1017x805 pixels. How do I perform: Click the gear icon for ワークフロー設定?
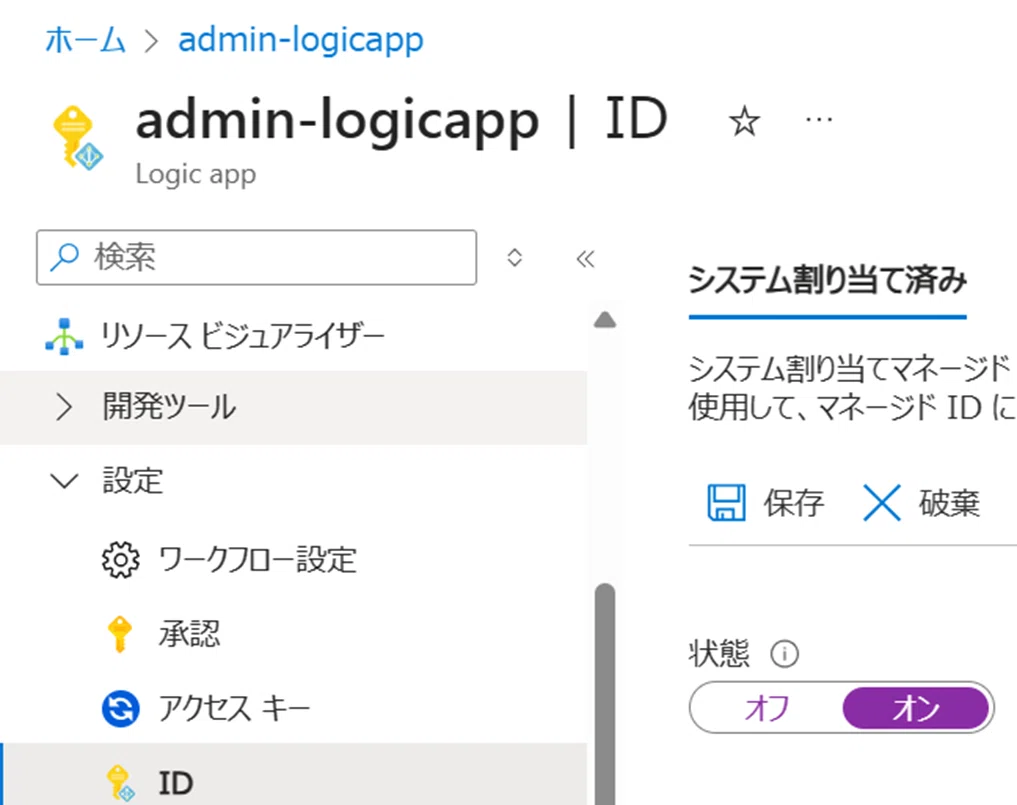coord(120,560)
